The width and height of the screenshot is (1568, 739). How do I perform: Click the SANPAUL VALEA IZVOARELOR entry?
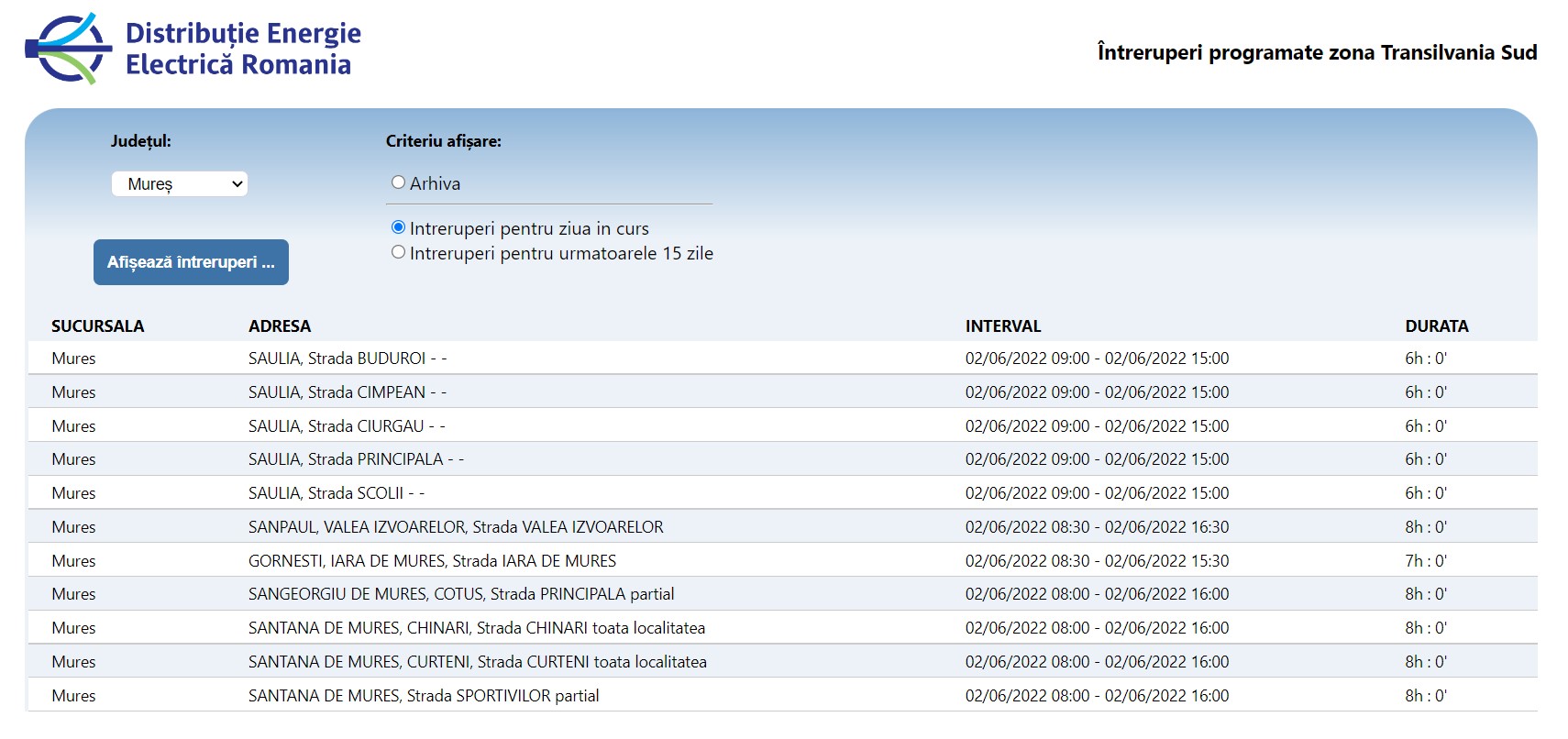456,527
